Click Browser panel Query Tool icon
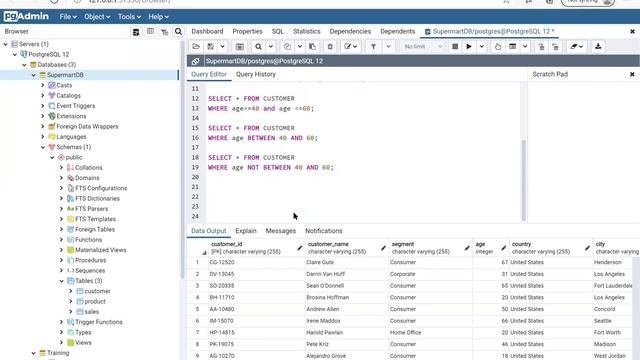This screenshot has width=640, height=360. coord(136,31)
